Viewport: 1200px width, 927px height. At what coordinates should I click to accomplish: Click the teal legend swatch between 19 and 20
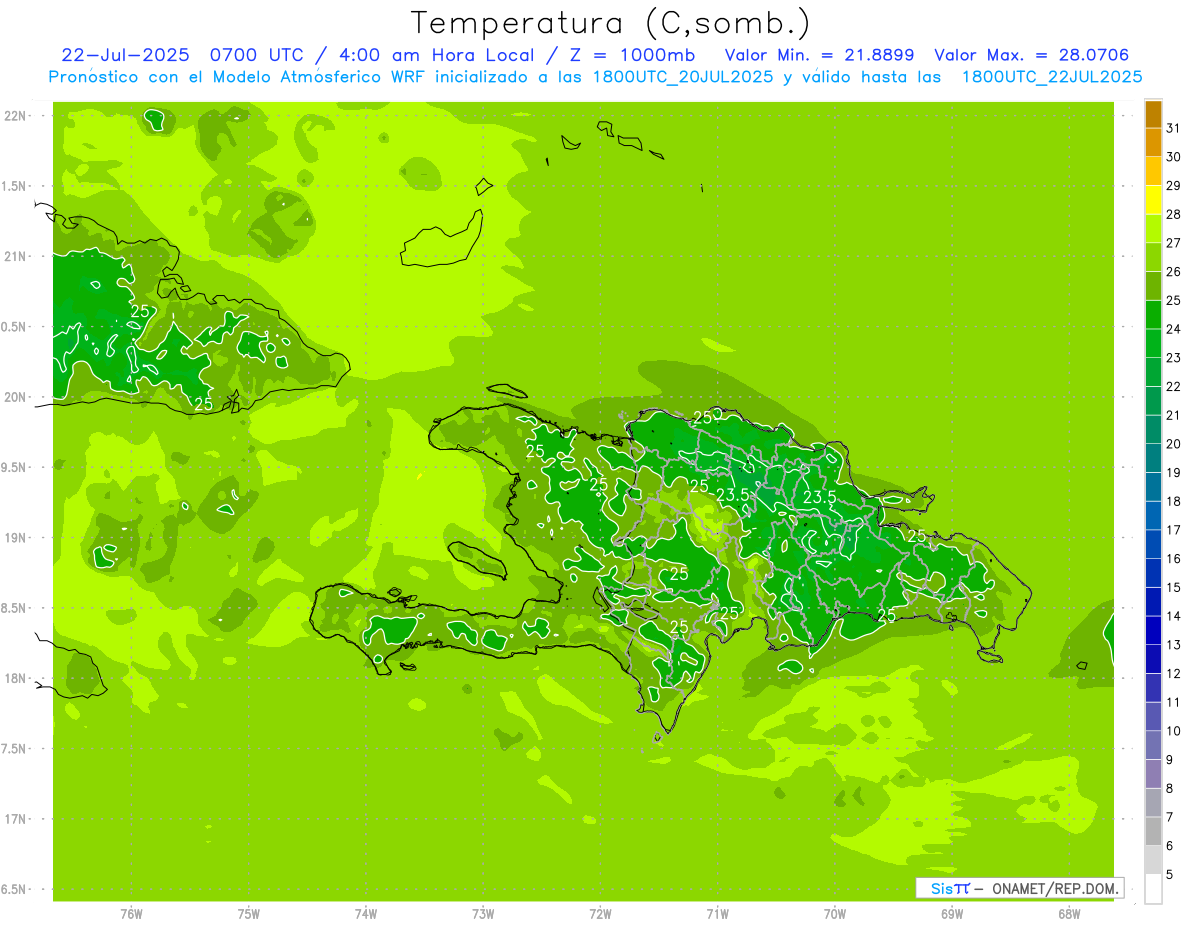(x=1153, y=458)
